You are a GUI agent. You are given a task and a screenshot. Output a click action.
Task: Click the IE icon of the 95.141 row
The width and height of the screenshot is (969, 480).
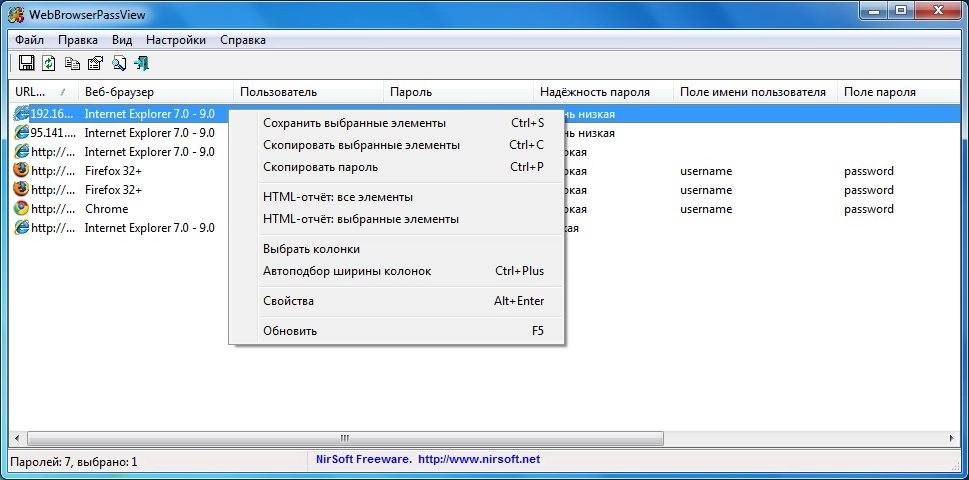22,133
